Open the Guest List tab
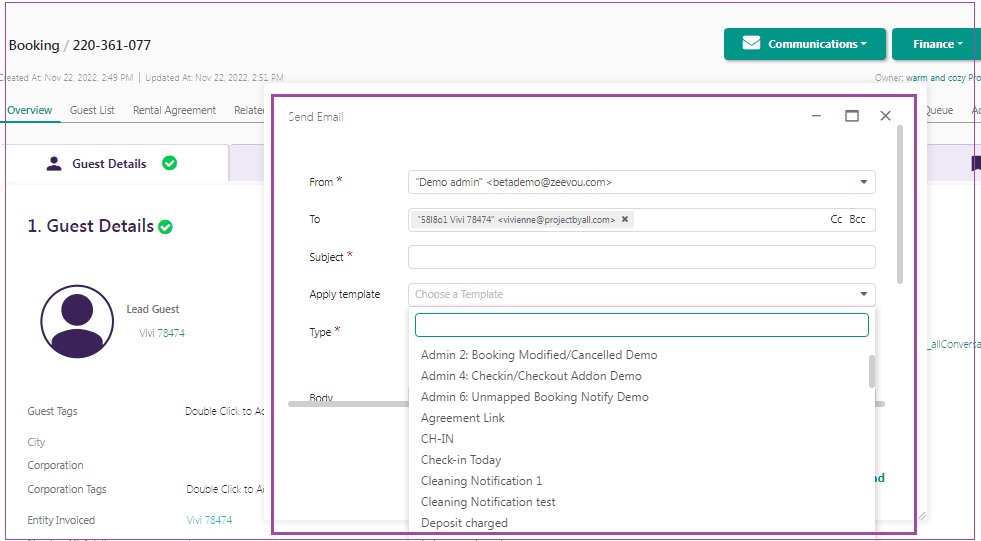 click(x=92, y=110)
